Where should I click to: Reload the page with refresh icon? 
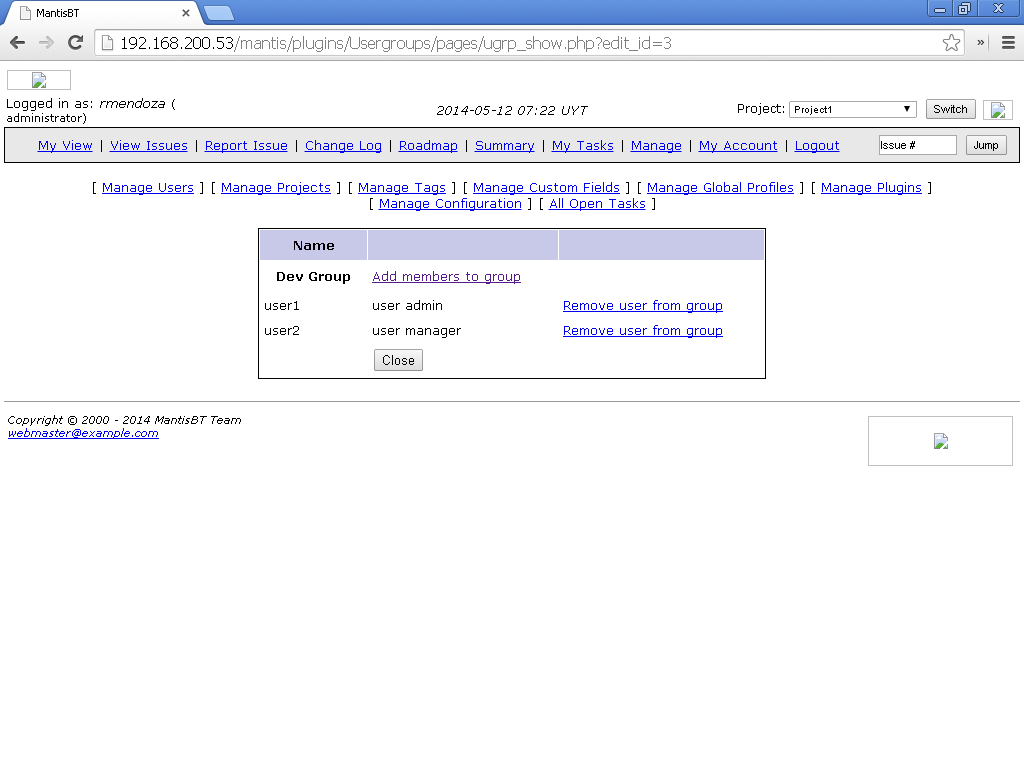(x=75, y=43)
